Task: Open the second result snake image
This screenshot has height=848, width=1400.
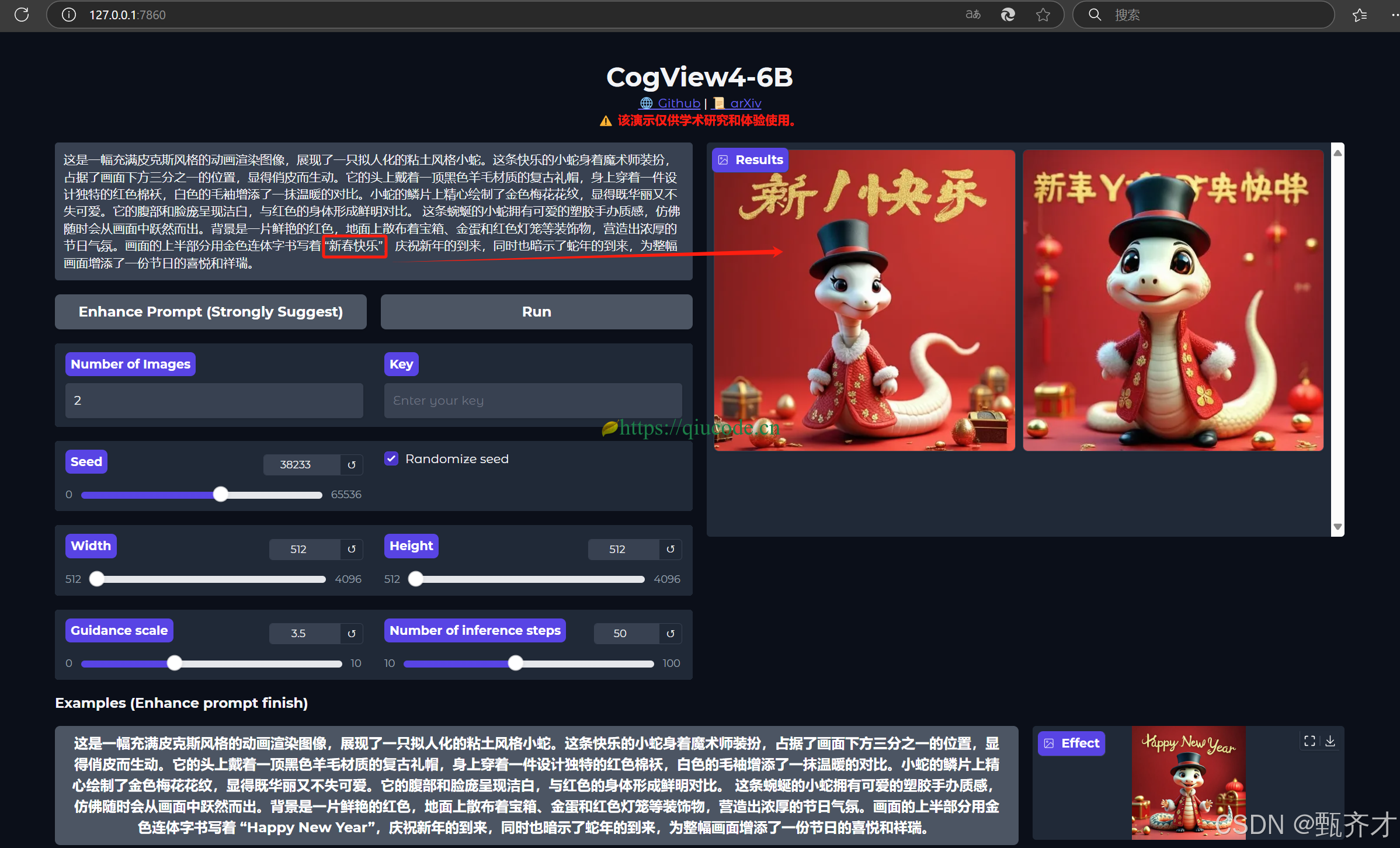Action: [1173, 300]
